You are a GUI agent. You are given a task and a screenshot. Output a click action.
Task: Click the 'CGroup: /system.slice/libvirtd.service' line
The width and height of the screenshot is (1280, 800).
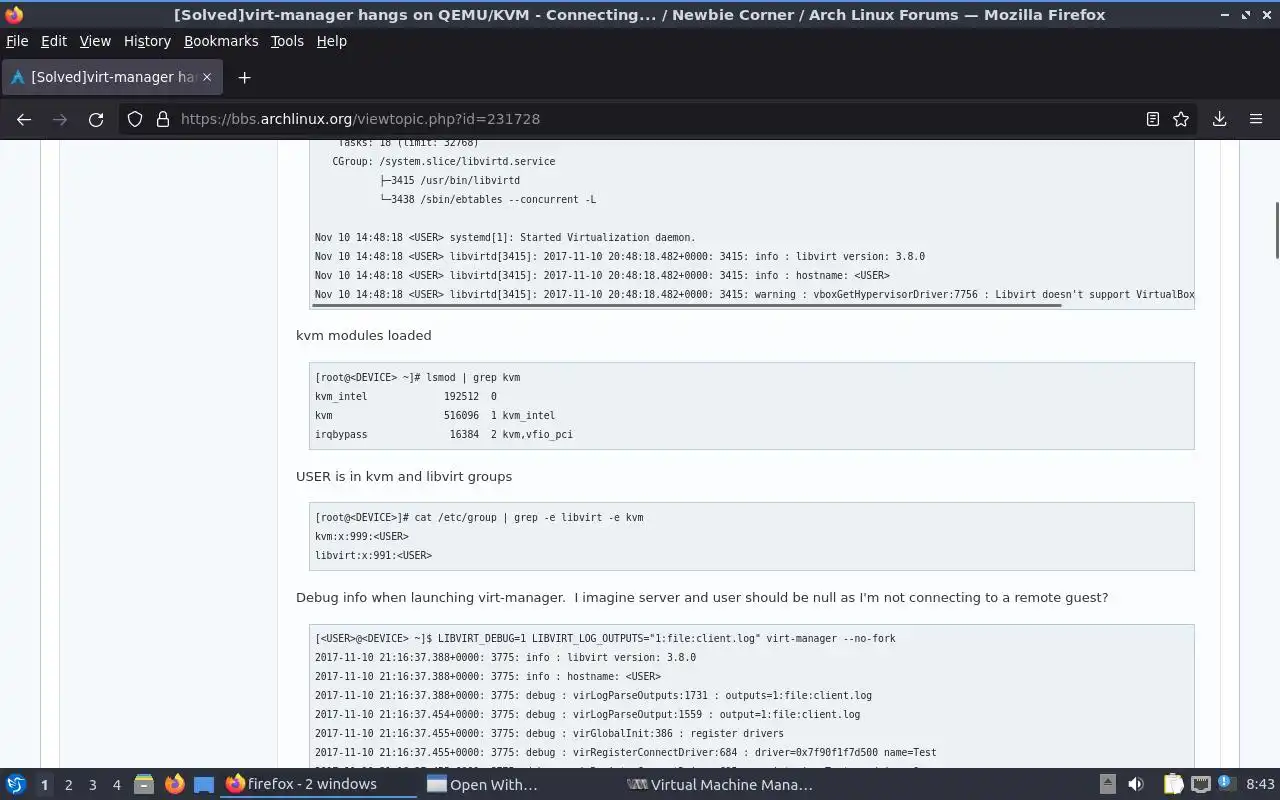tap(444, 162)
